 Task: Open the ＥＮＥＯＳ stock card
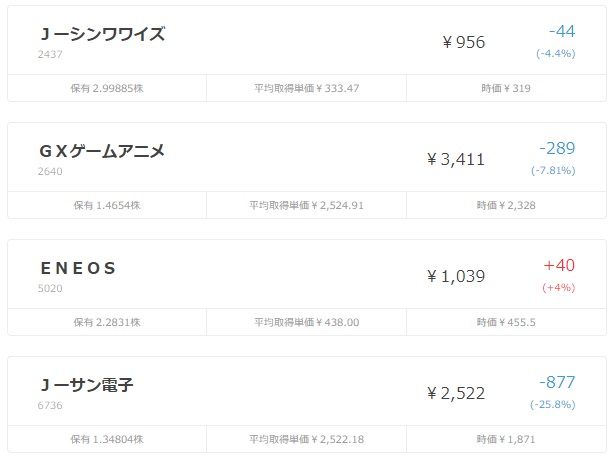click(307, 287)
